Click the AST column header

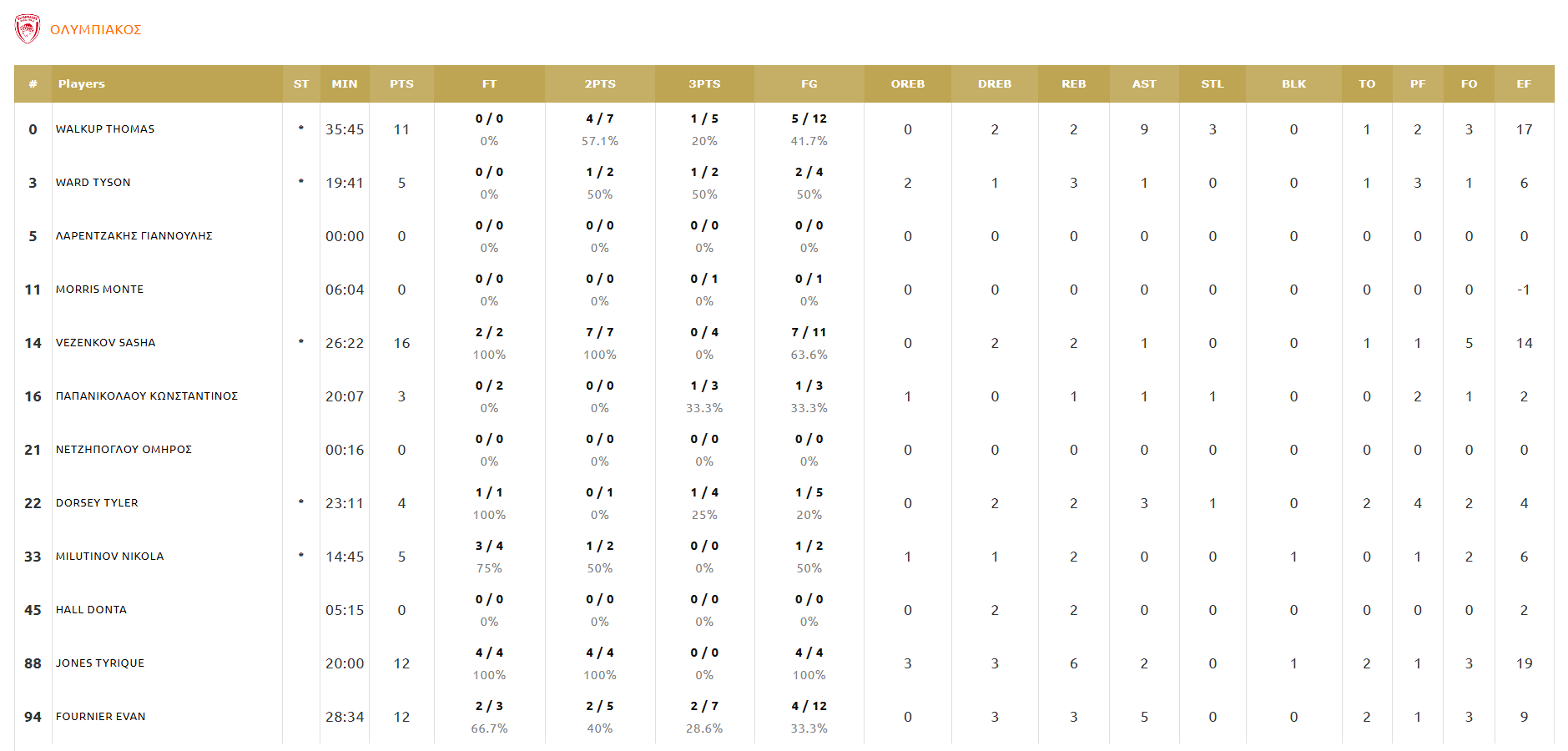tap(1144, 84)
